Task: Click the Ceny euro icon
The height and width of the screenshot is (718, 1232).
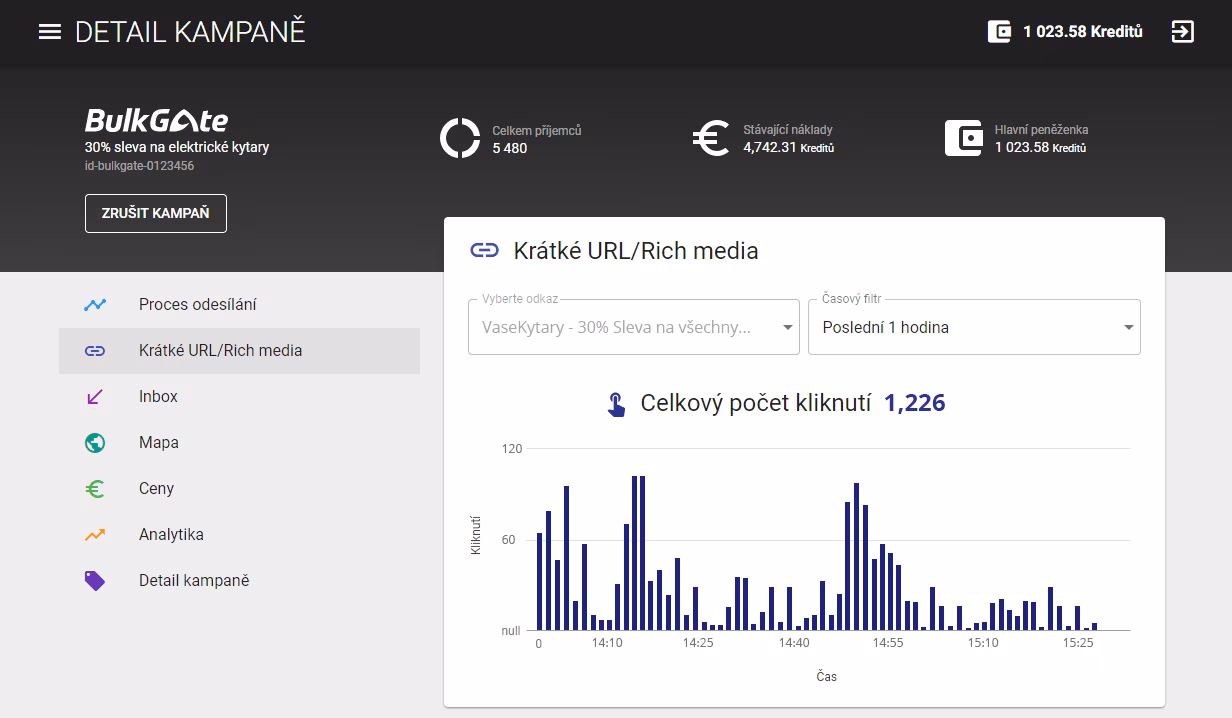Action: tap(95, 489)
